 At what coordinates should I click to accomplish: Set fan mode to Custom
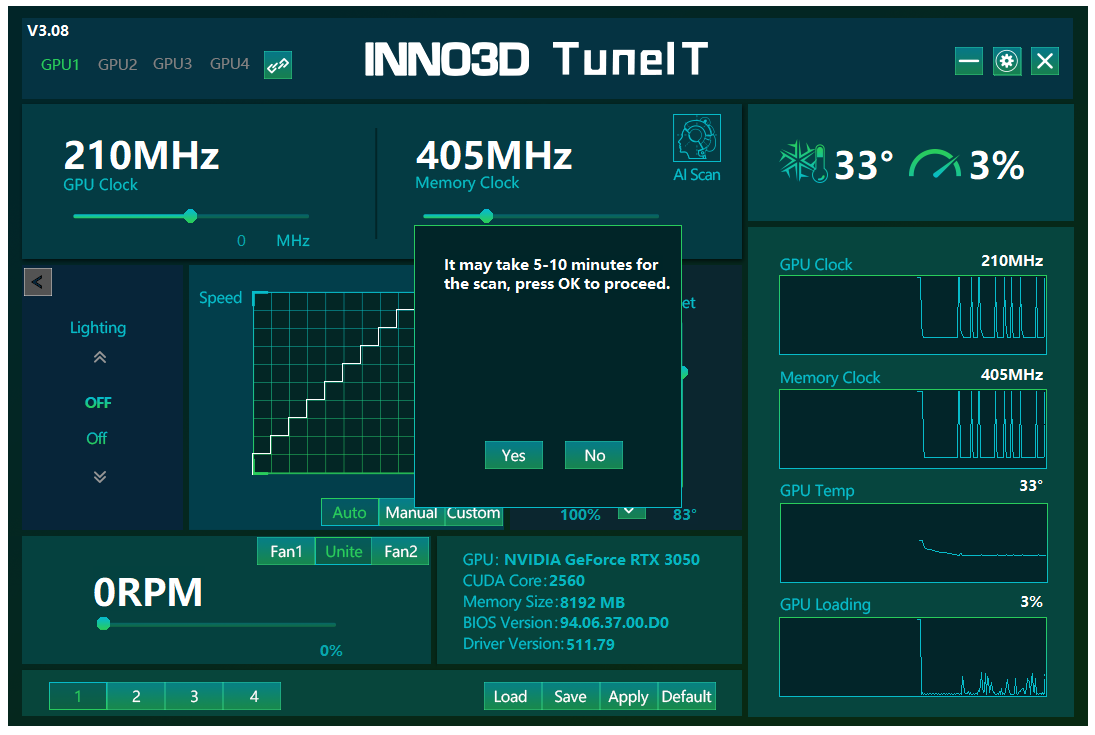pos(473,512)
